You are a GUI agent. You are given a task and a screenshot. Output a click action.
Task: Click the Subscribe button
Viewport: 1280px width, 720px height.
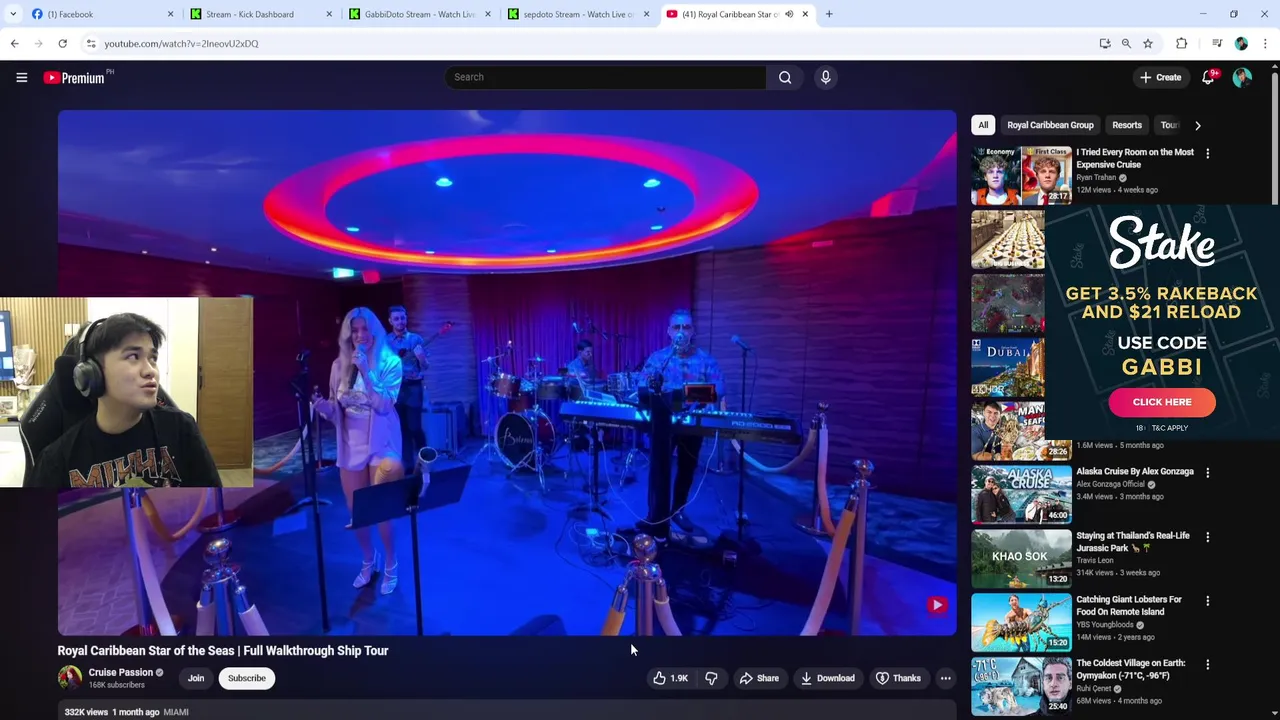pyautogui.click(x=246, y=678)
